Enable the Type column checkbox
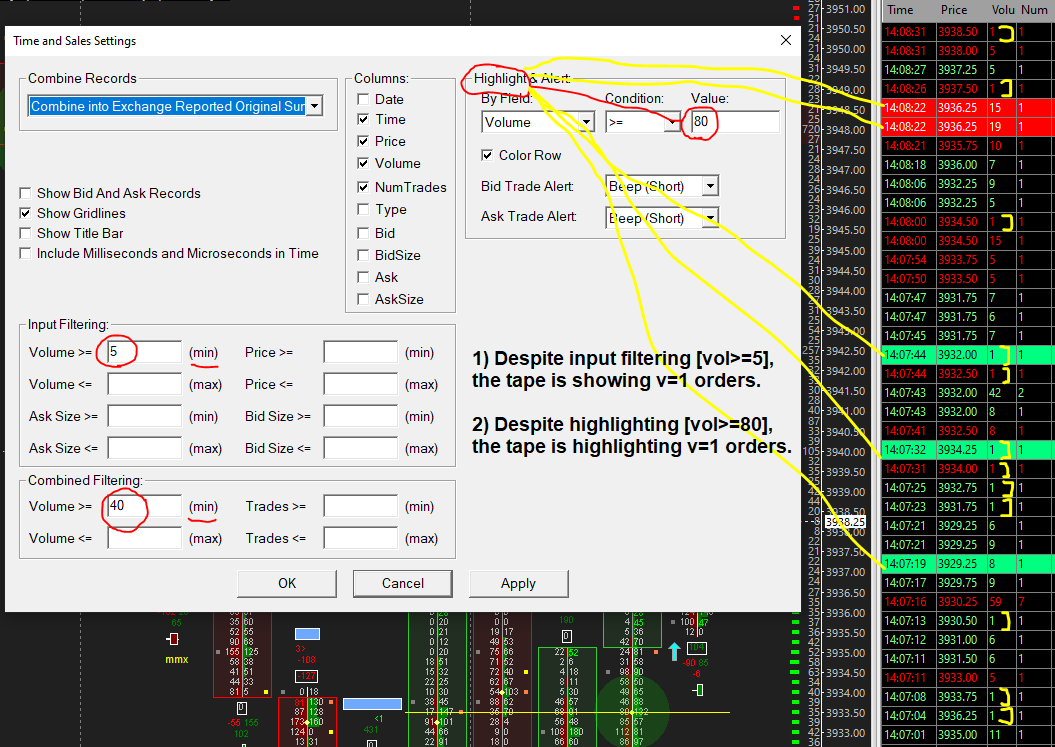The height and width of the screenshot is (747, 1055). click(363, 209)
